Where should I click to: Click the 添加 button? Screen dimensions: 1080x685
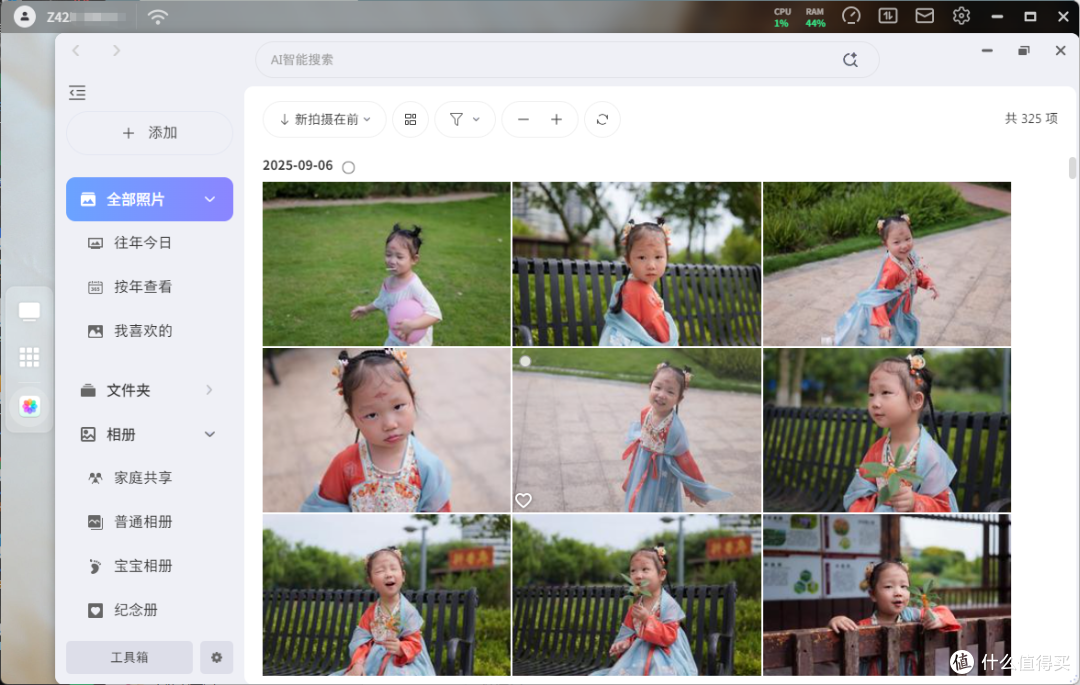tap(149, 133)
